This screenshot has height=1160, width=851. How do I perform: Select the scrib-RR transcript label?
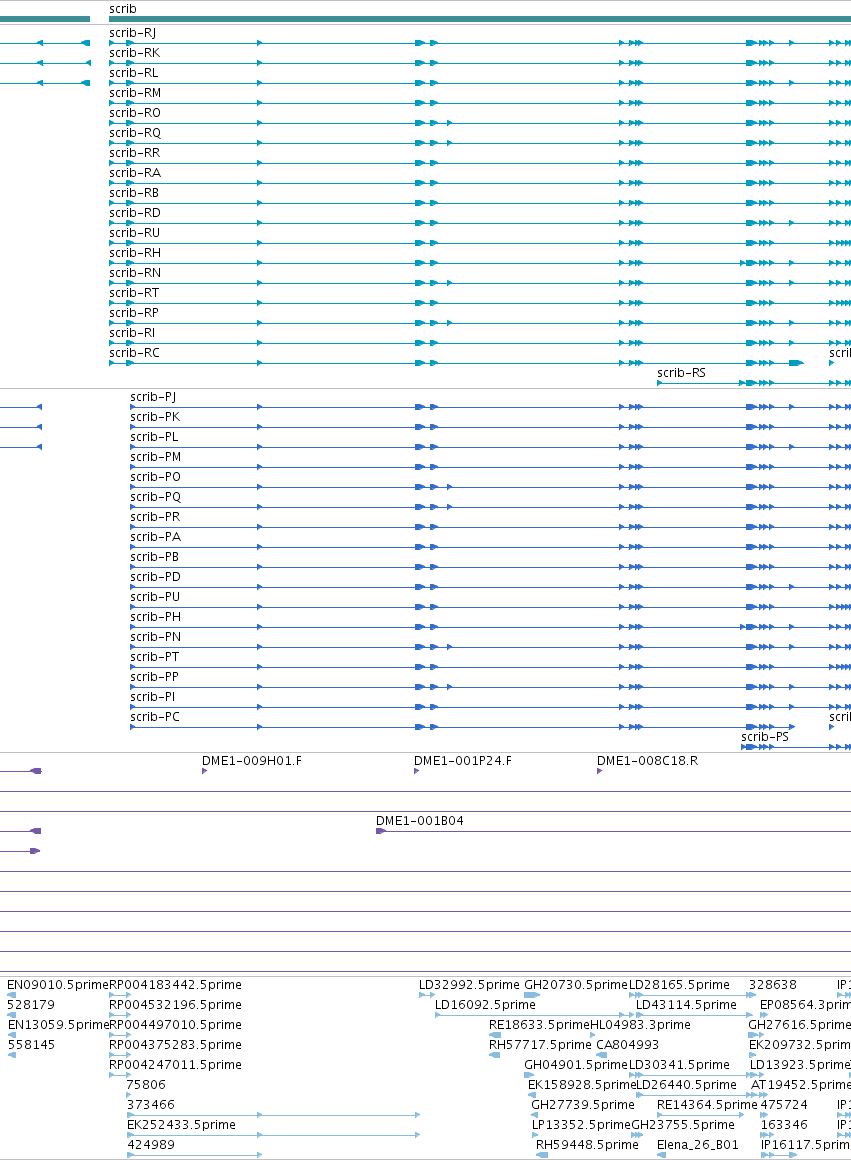click(134, 152)
